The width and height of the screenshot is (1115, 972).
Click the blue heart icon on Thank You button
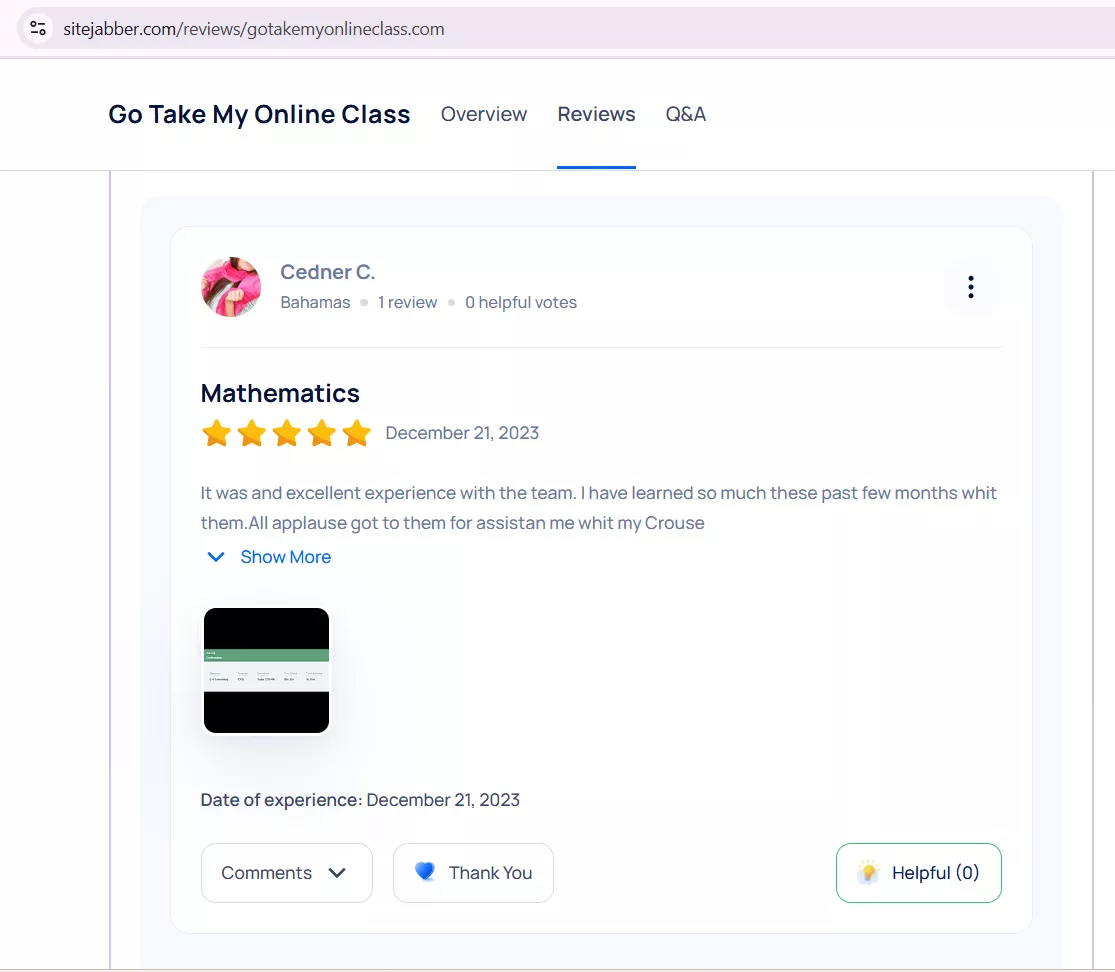425,872
